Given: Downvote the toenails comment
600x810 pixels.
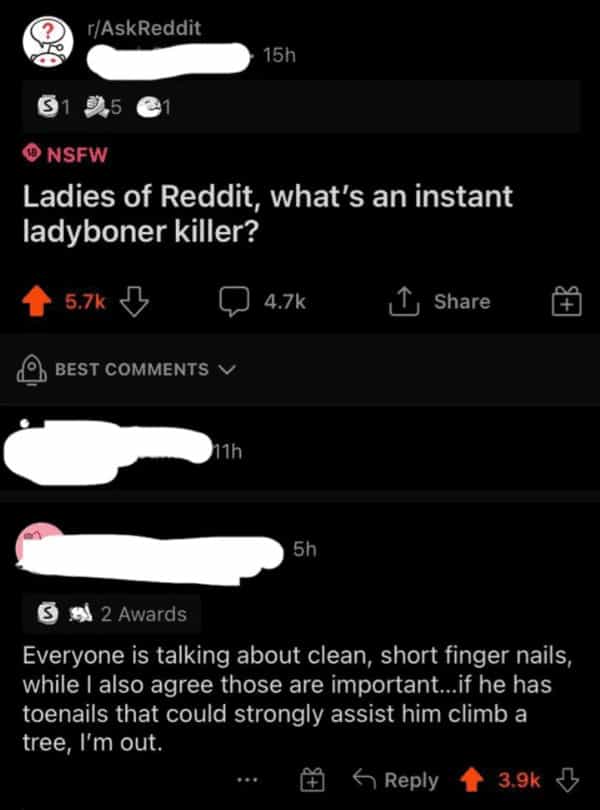Looking at the screenshot, I should click(x=567, y=780).
